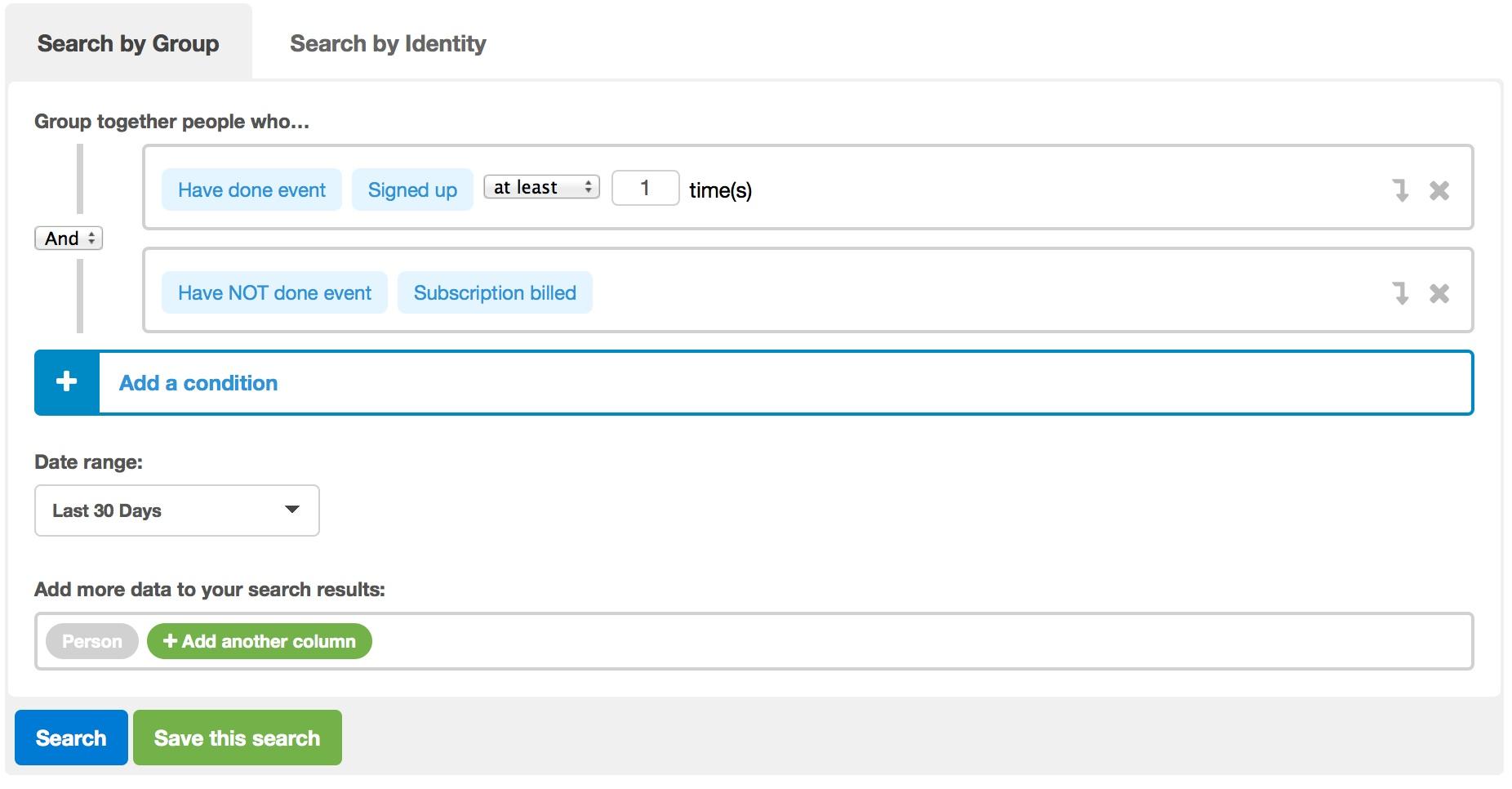1512x789 pixels.
Task: Click the nest arrow on Signed up row
Action: 1400,190
